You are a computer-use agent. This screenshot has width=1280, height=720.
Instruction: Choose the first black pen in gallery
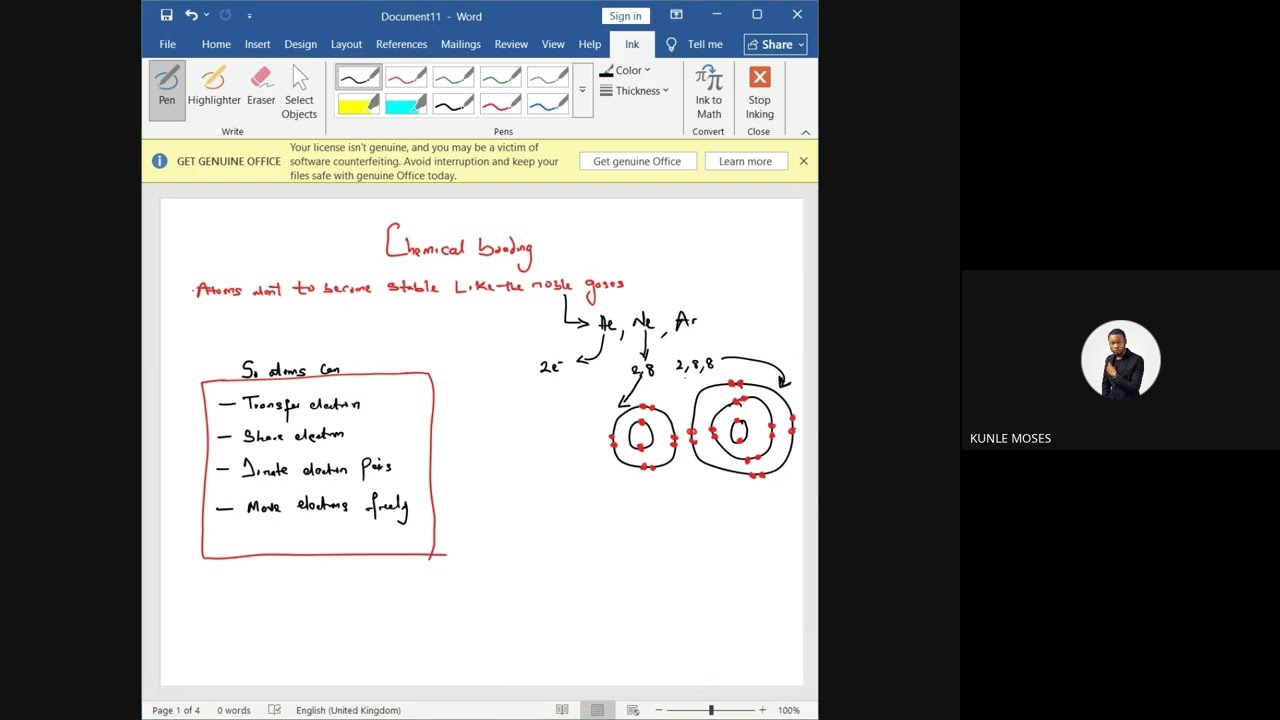click(358, 77)
